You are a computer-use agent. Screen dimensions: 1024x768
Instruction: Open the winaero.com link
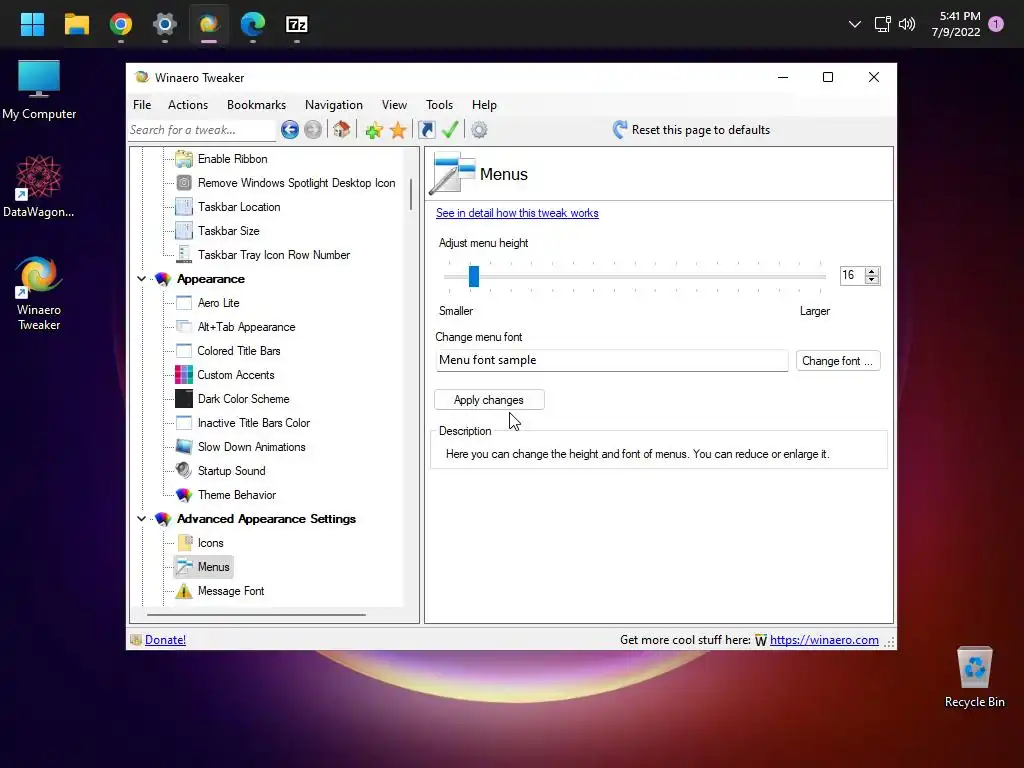click(x=824, y=640)
